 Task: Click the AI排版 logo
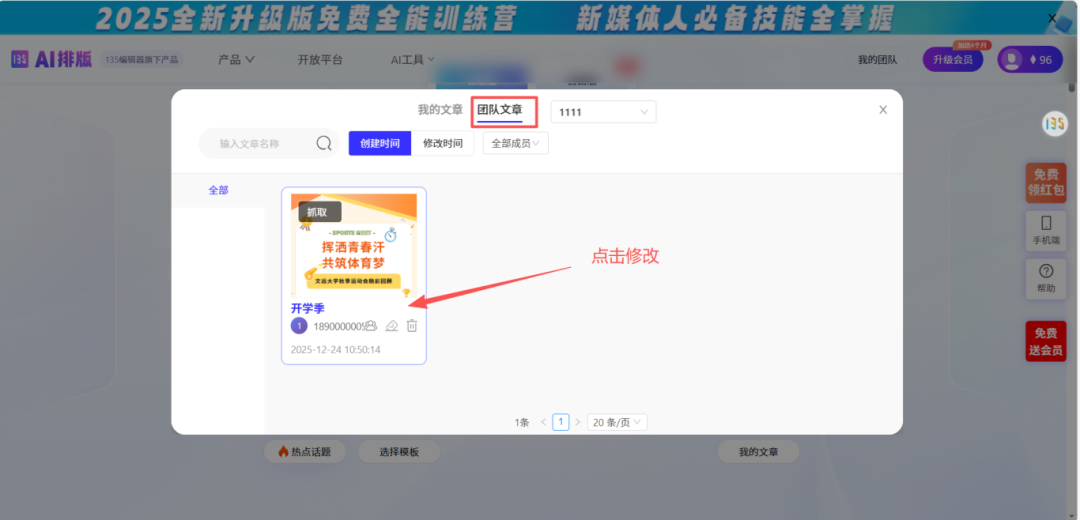point(52,59)
